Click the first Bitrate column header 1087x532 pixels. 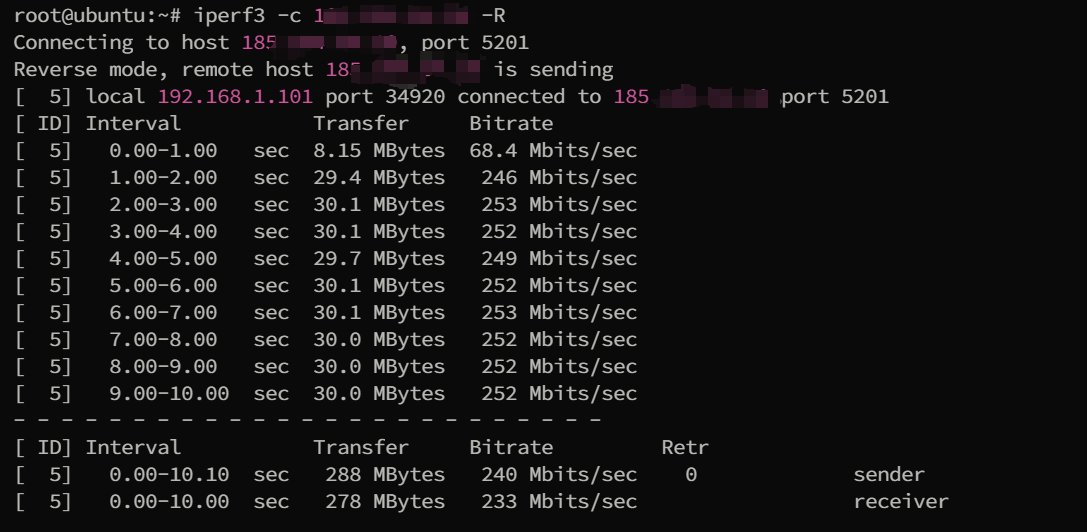point(511,123)
